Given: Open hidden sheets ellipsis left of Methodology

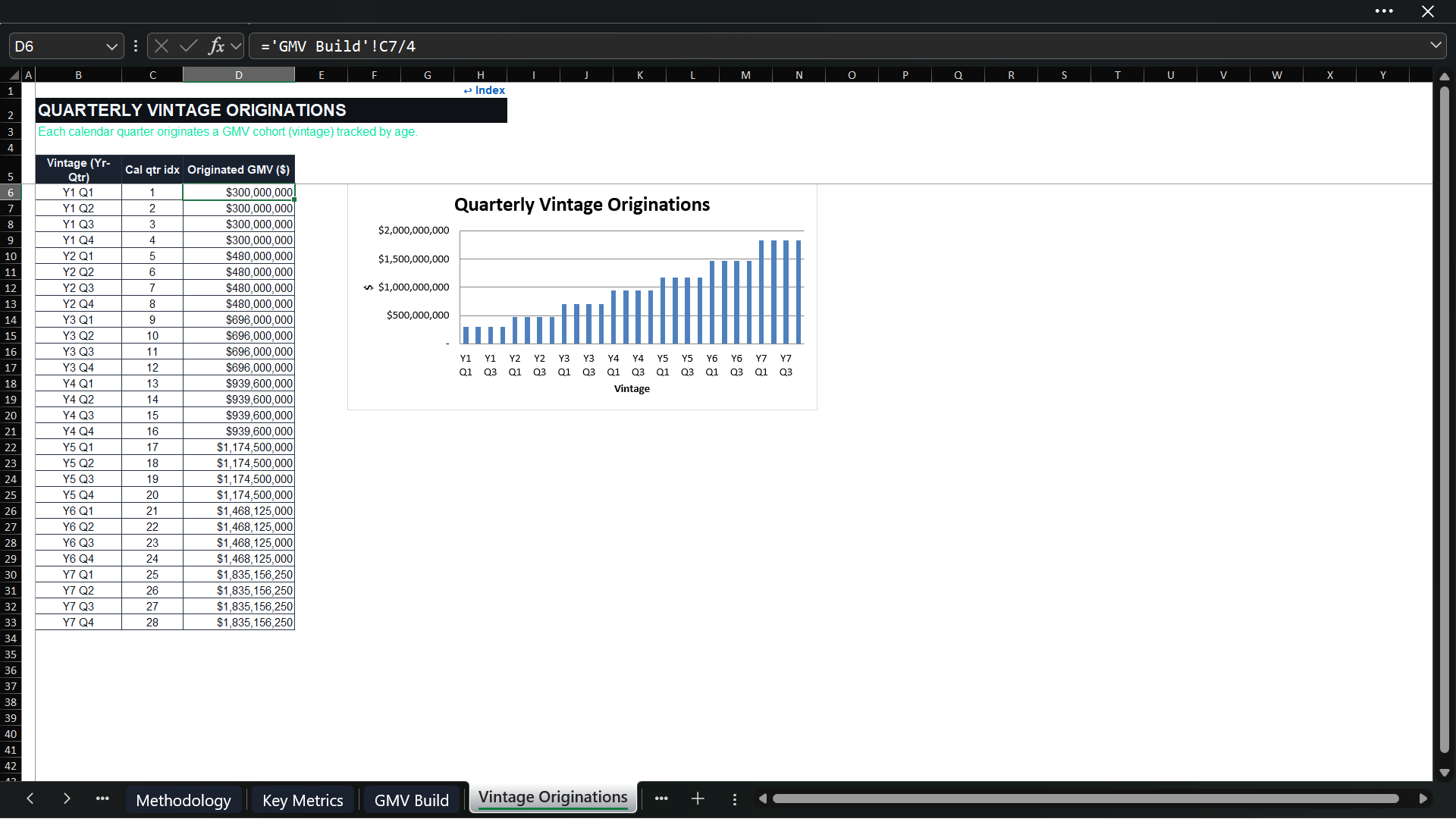Looking at the screenshot, I should (102, 799).
